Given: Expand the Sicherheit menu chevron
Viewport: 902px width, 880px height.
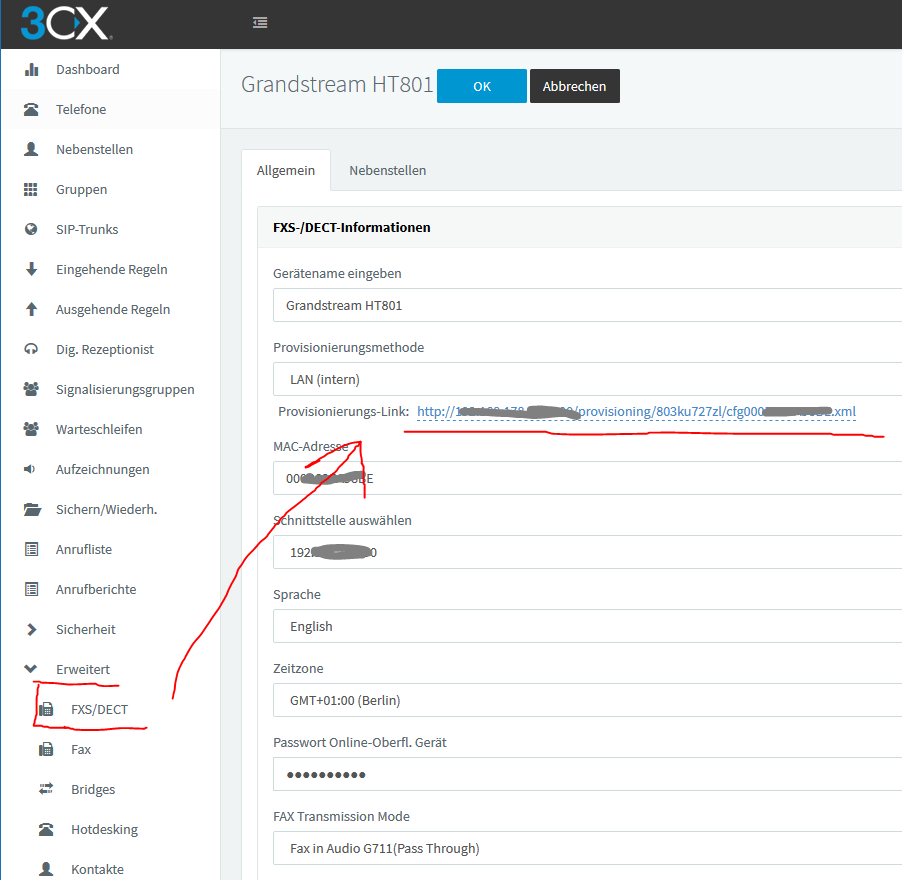Looking at the screenshot, I should tap(32, 629).
